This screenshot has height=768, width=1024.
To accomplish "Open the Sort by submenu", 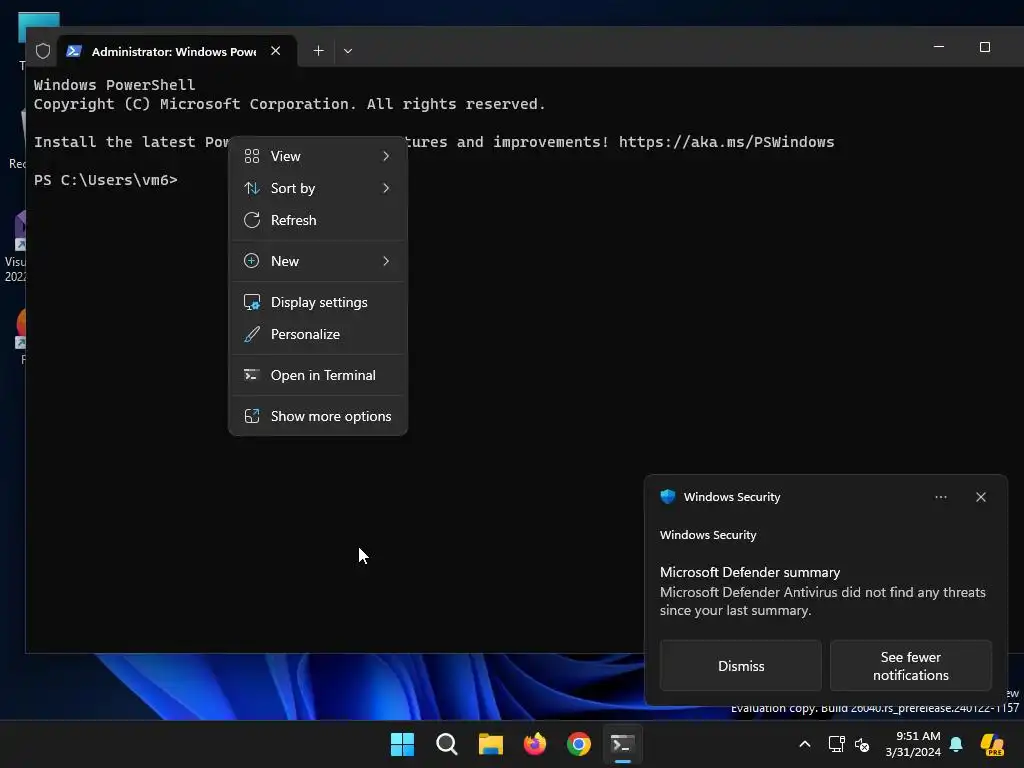I will click(x=318, y=188).
